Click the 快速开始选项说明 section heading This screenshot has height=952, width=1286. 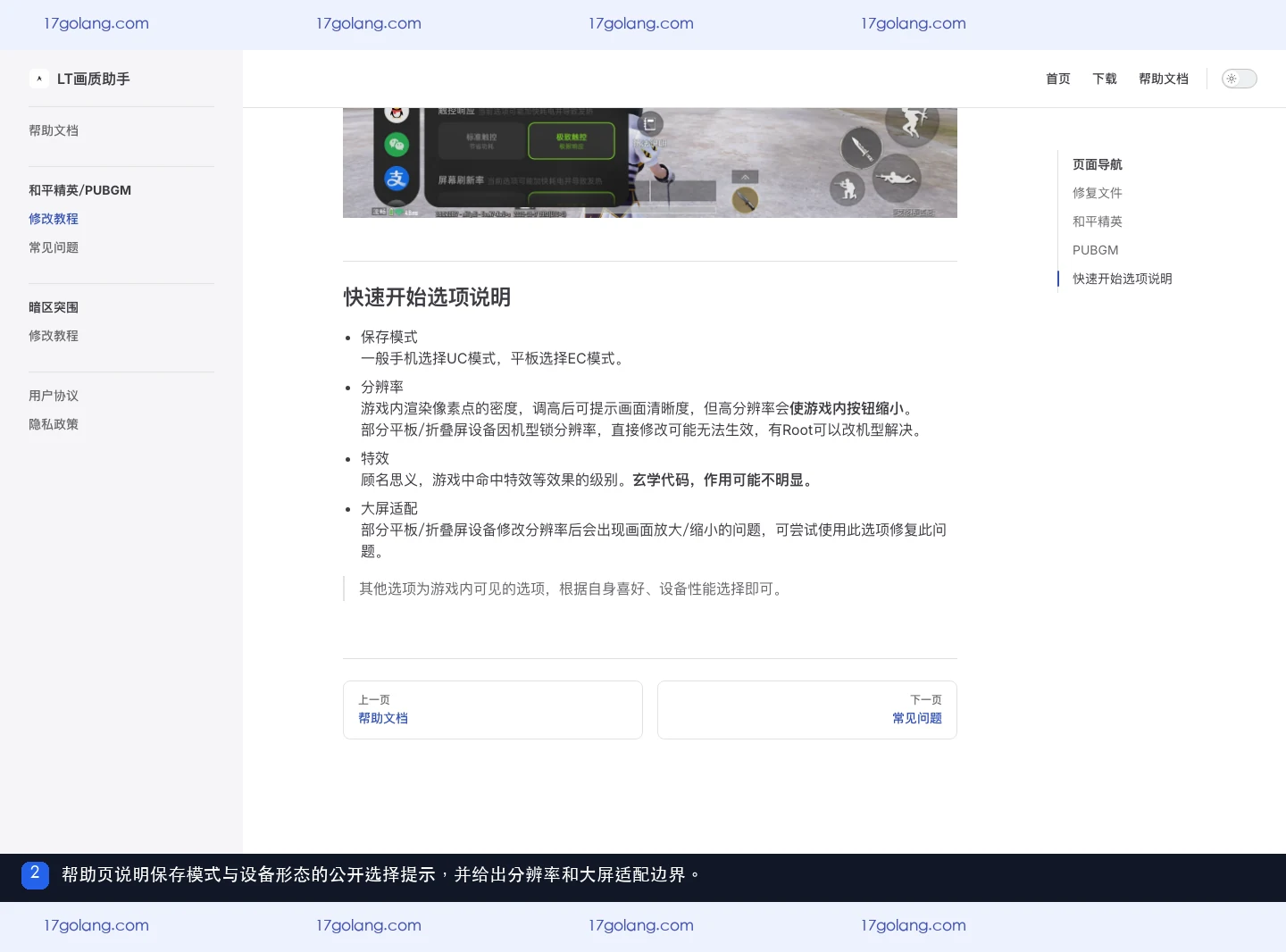click(427, 297)
